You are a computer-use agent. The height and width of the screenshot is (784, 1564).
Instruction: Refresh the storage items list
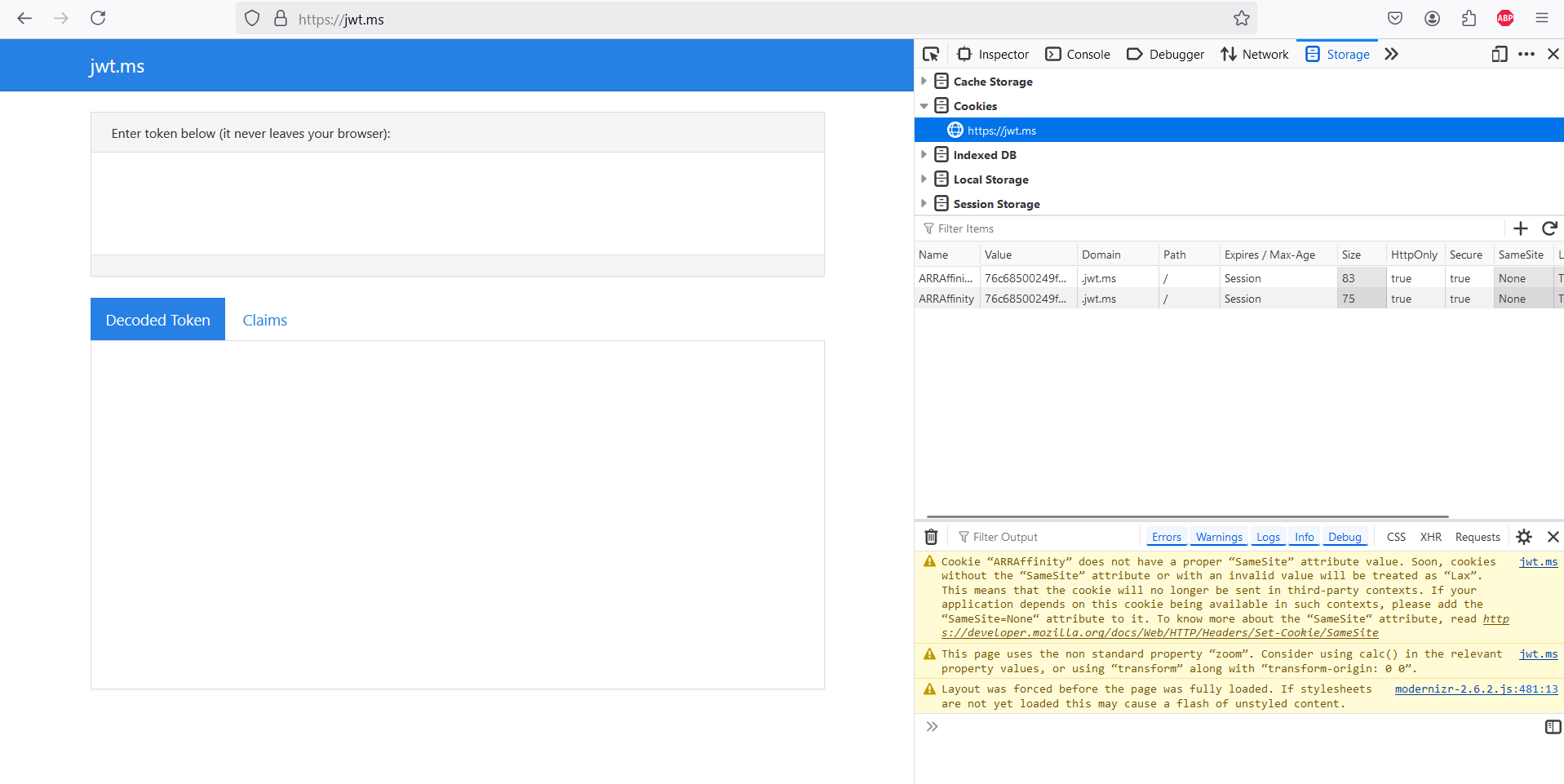(x=1550, y=228)
